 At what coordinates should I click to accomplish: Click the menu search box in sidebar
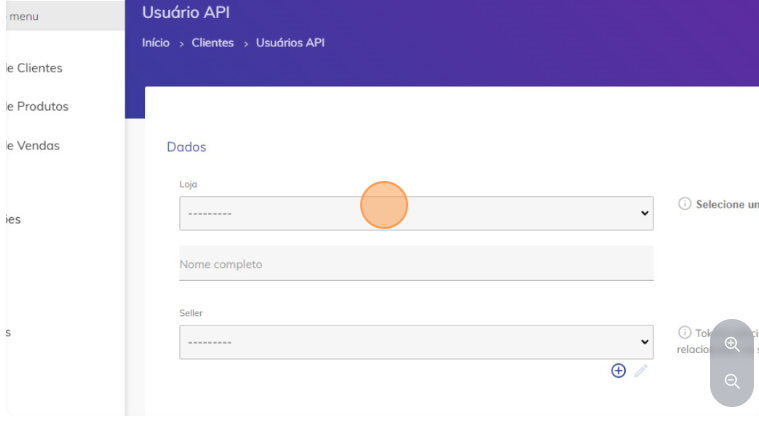click(65, 15)
